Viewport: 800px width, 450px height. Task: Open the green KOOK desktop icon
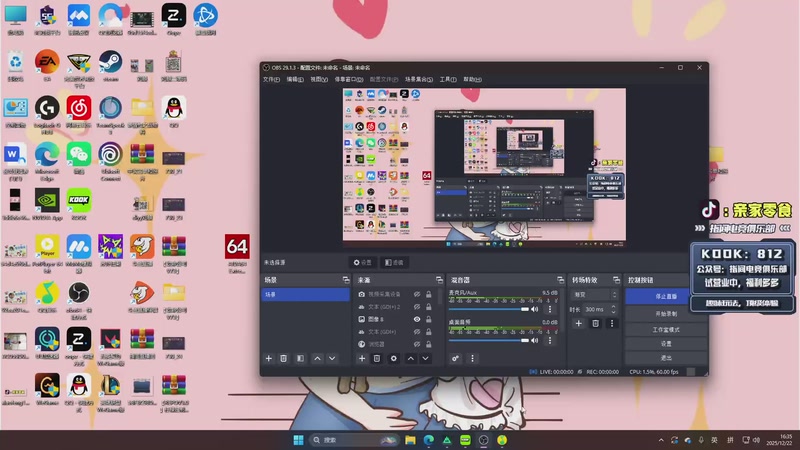79,204
